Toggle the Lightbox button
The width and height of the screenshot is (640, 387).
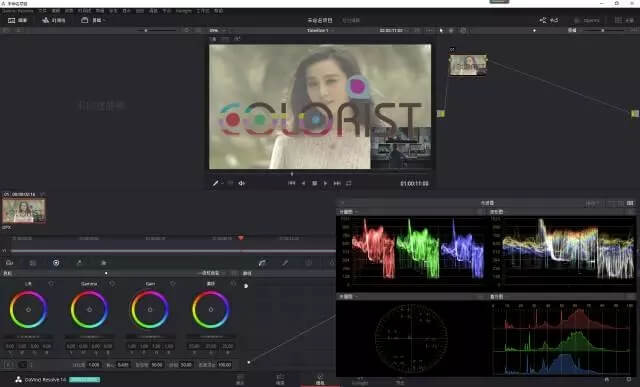[x=624, y=20]
